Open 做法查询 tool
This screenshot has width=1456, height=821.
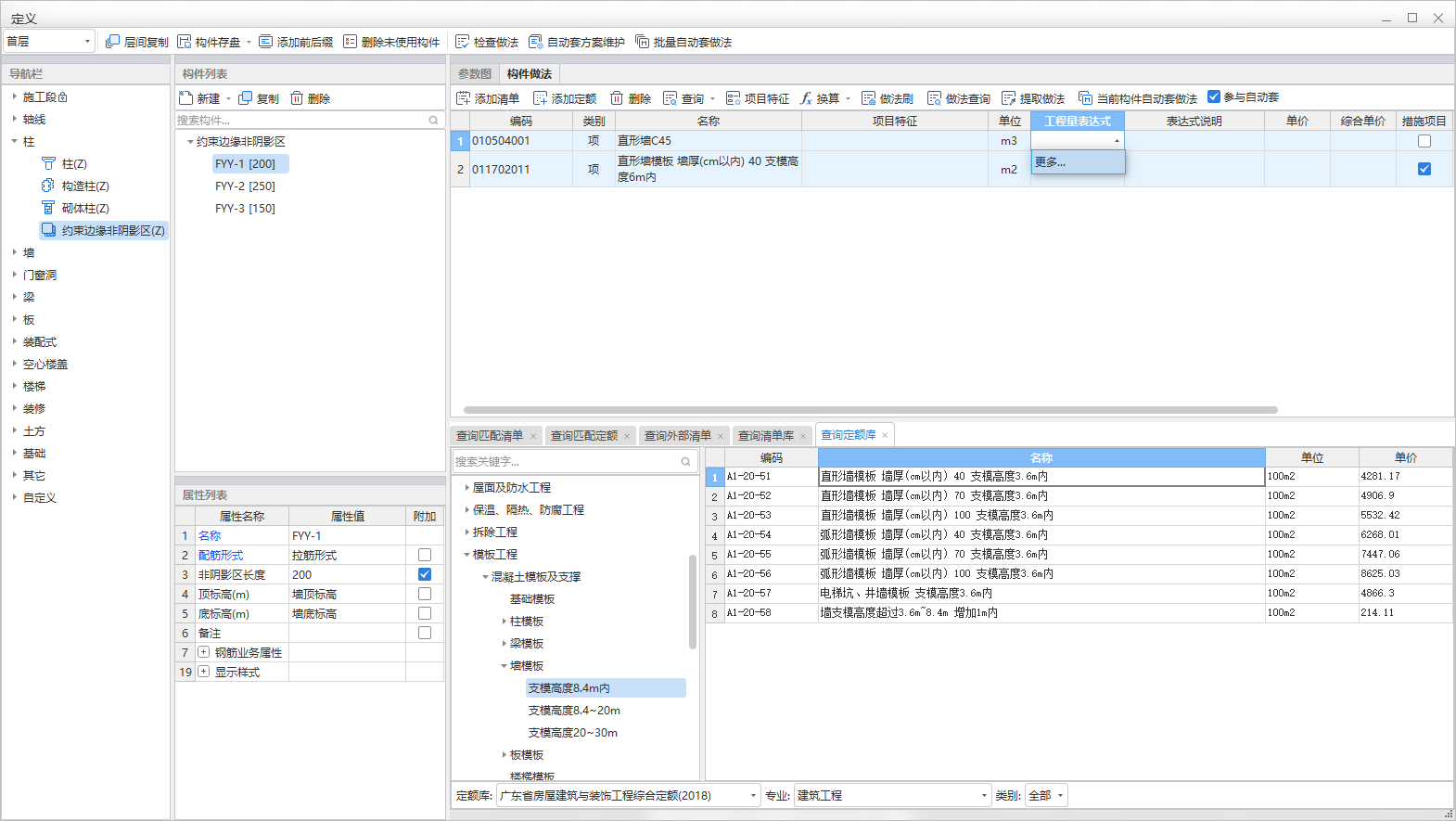[x=959, y=98]
